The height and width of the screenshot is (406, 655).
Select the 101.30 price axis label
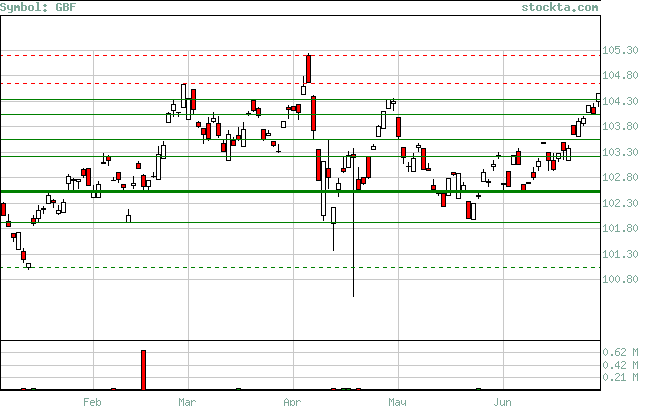[620, 254]
